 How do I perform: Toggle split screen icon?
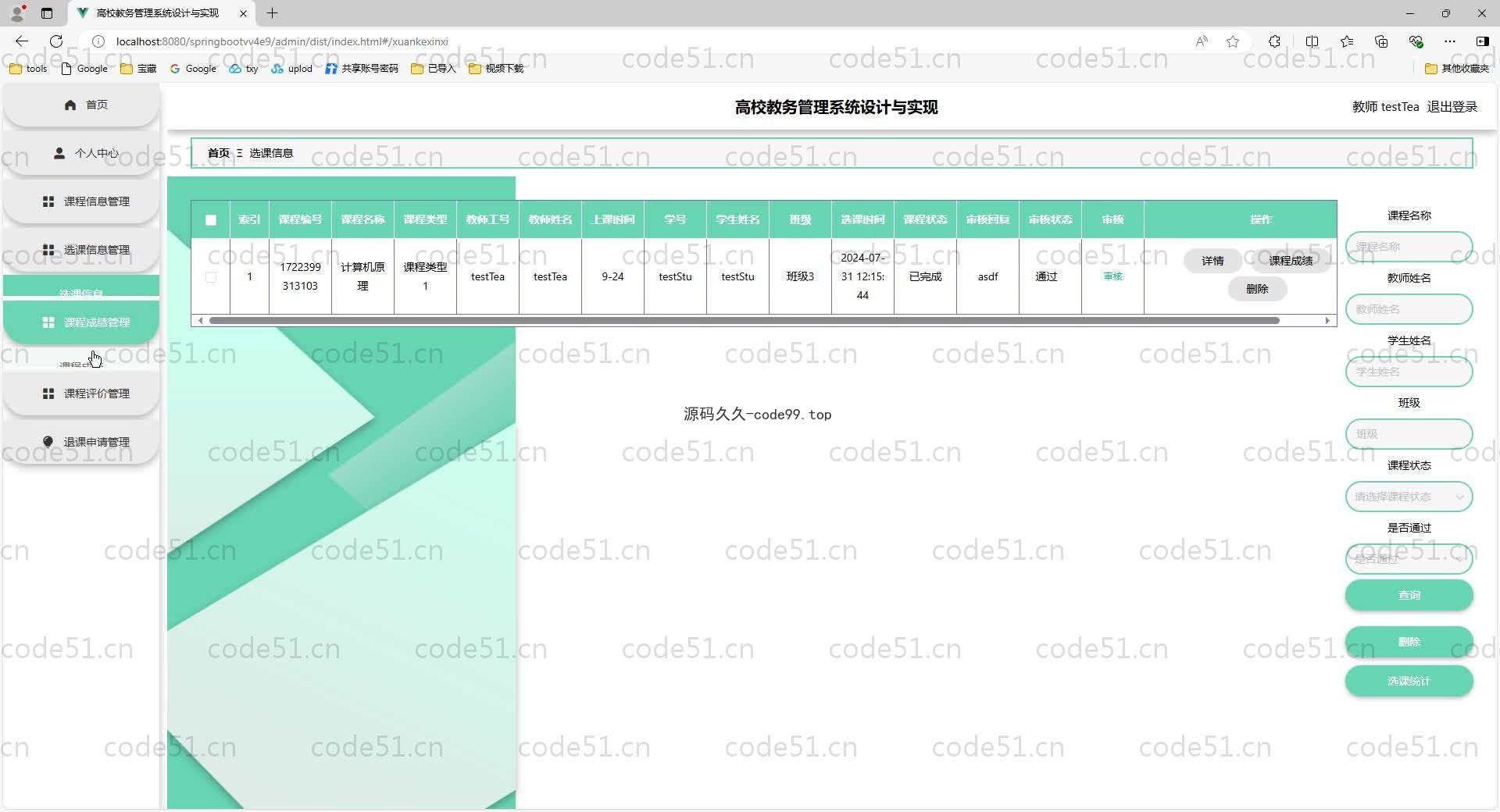pyautogui.click(x=1312, y=41)
